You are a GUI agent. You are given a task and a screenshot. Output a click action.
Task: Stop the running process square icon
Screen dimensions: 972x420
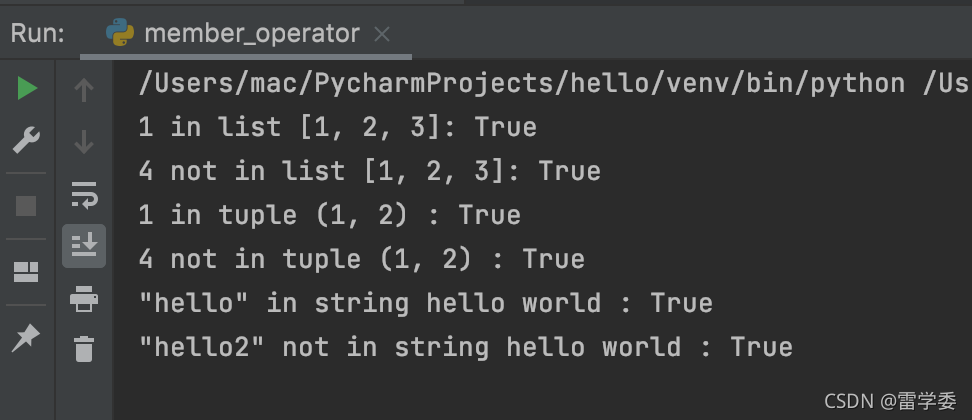(x=26, y=206)
